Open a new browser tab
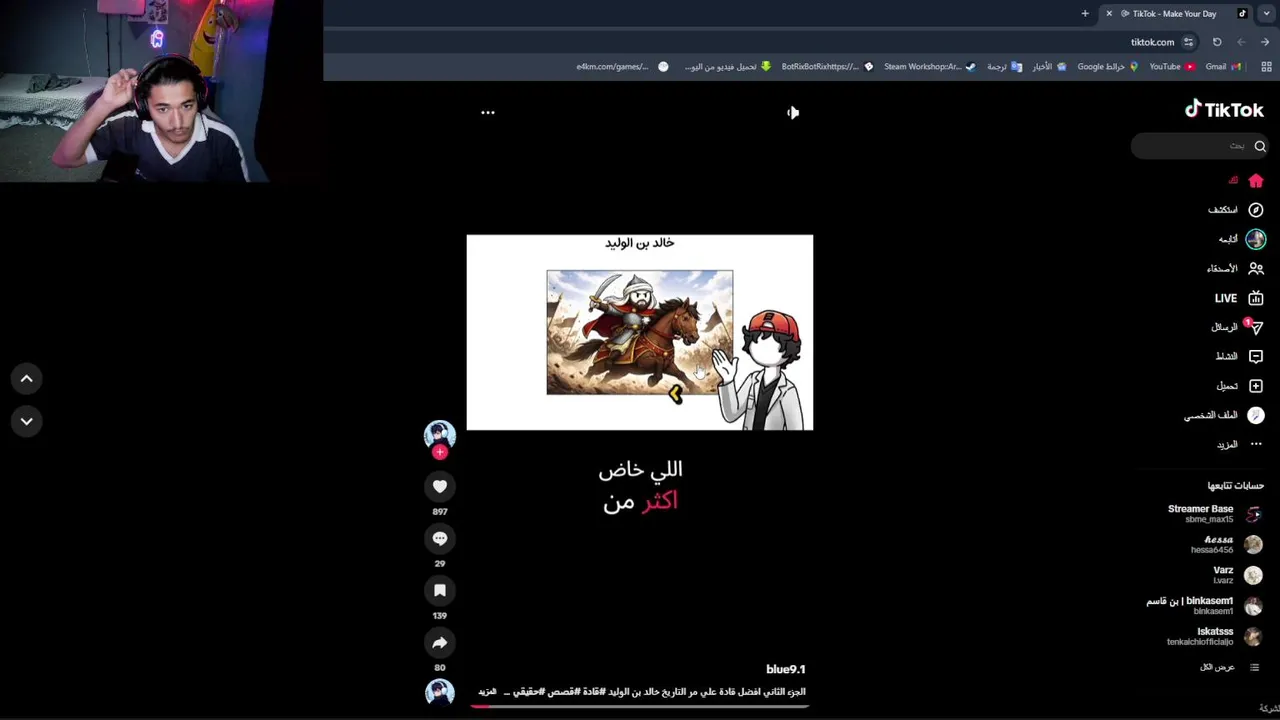This screenshot has width=1280, height=720. point(1085,13)
